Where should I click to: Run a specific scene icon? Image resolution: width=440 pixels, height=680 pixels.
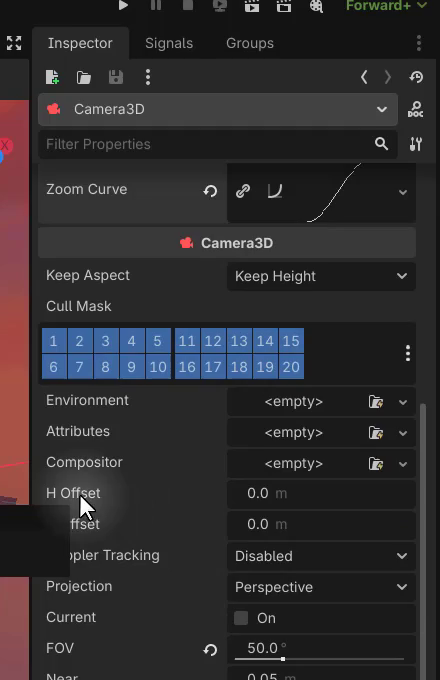[x=284, y=5]
